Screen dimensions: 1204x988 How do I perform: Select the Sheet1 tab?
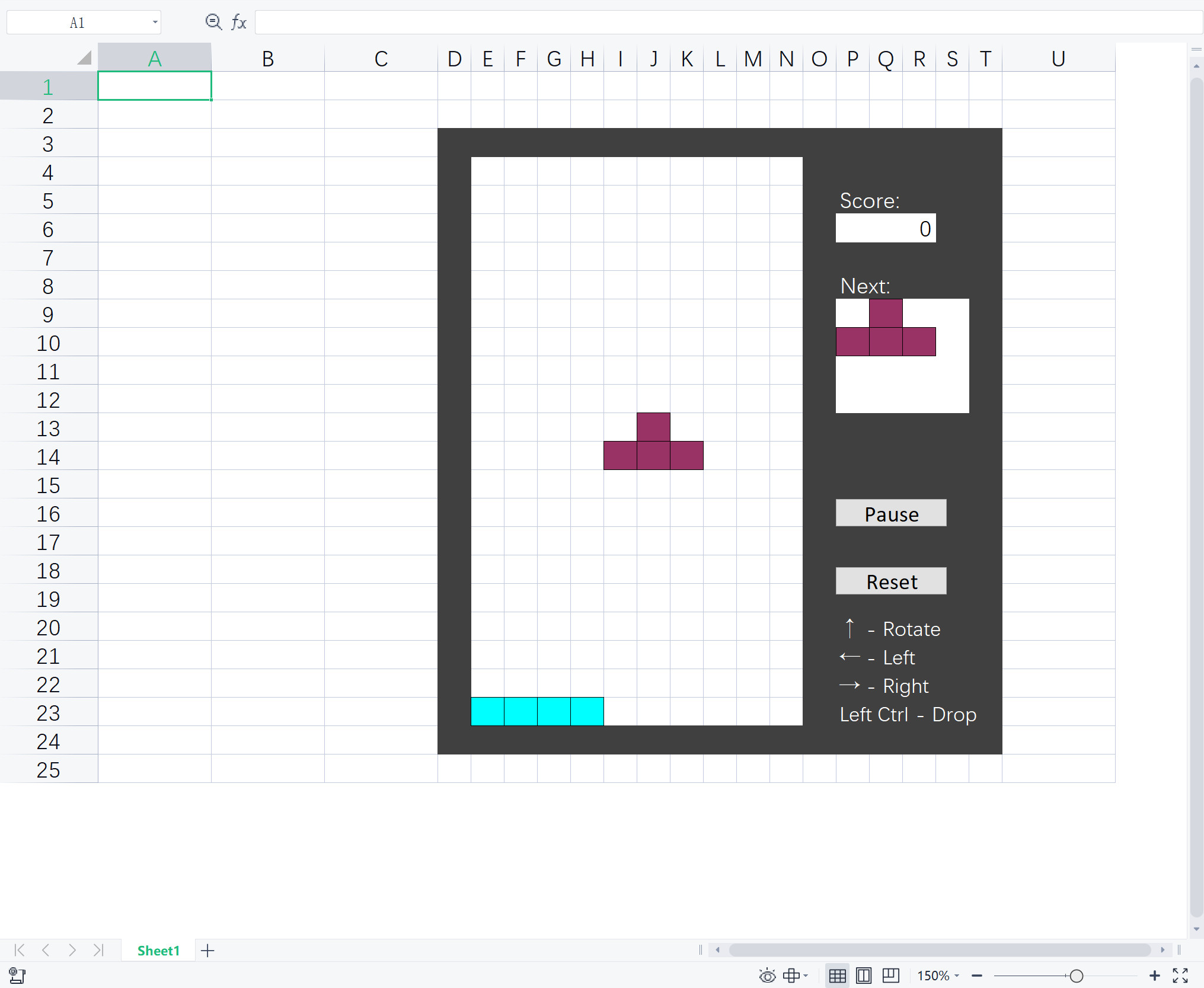coord(158,951)
